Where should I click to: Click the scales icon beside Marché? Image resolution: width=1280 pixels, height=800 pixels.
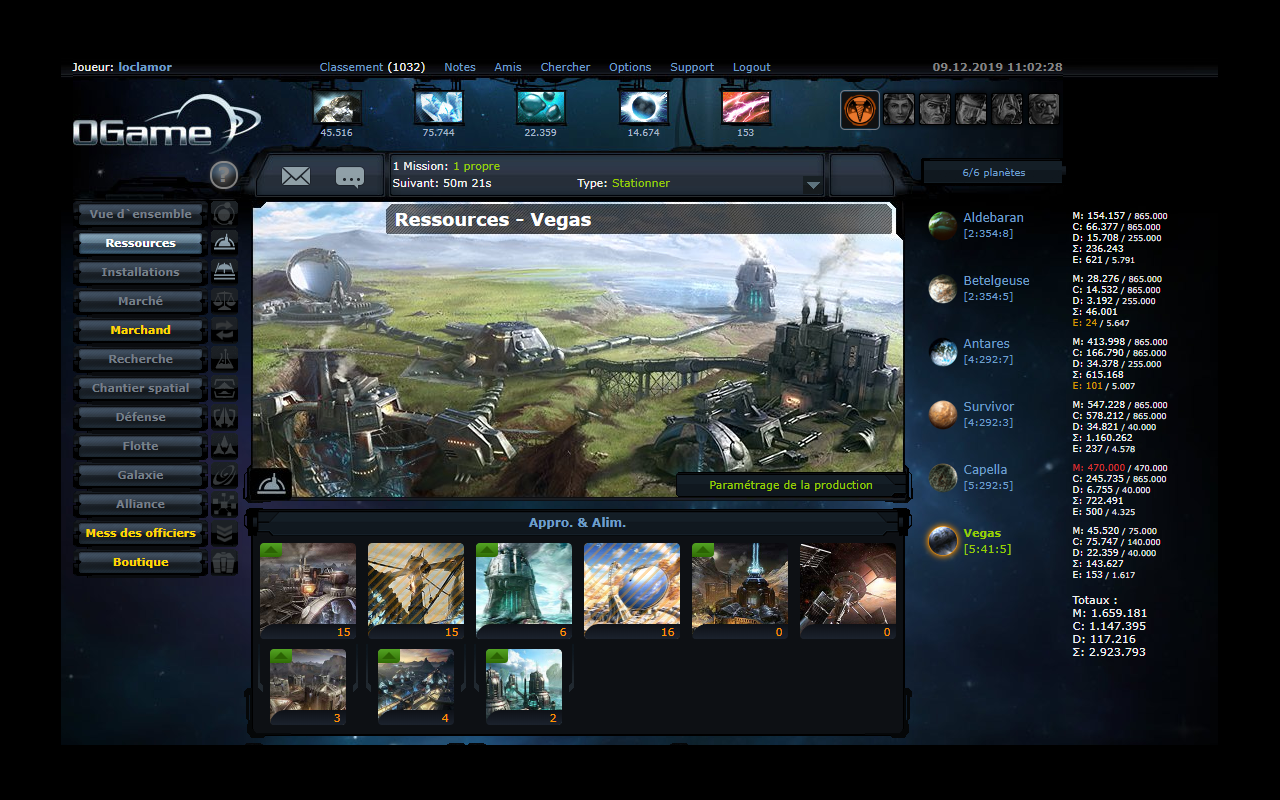(x=225, y=301)
